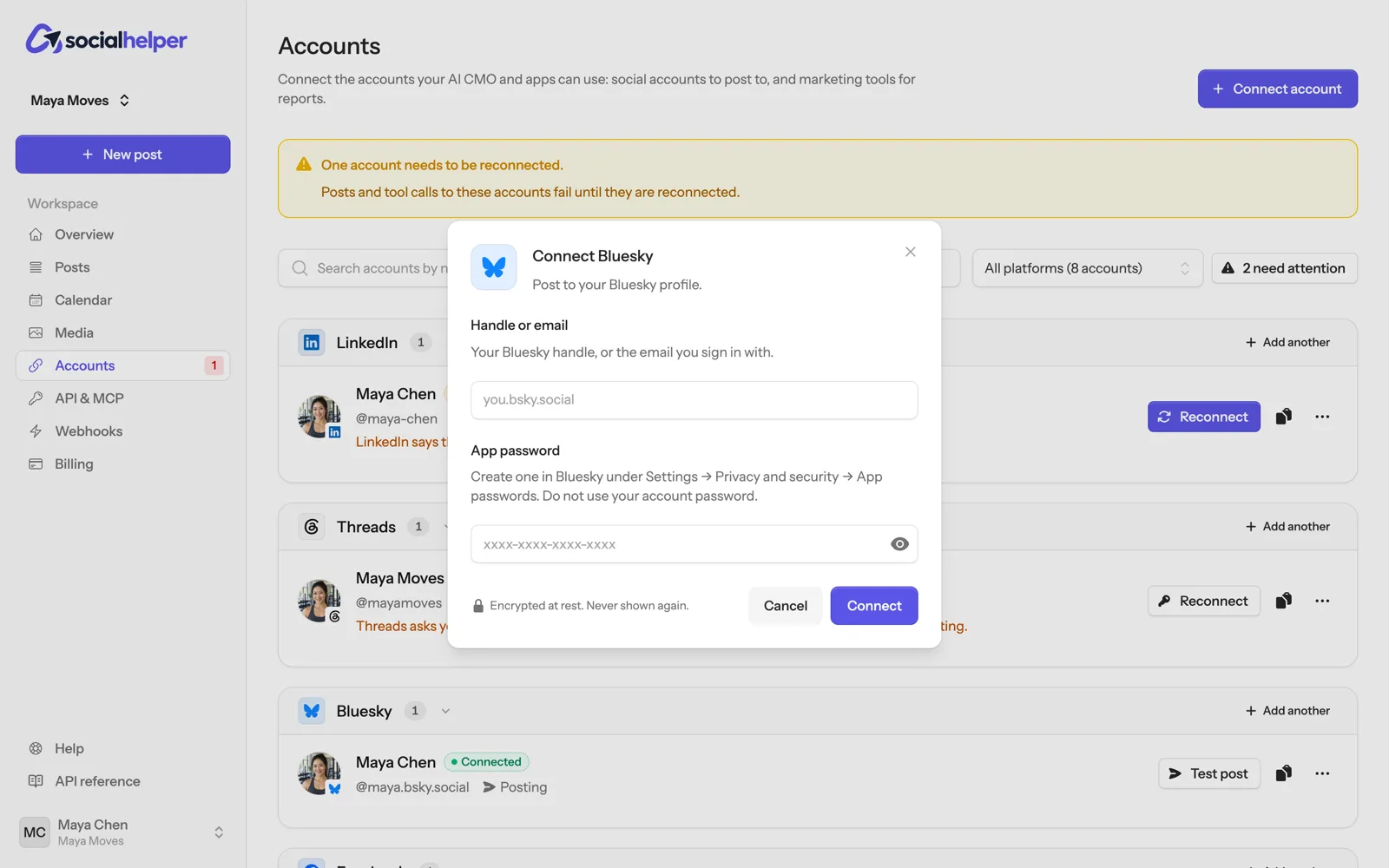The height and width of the screenshot is (868, 1389).
Task: Click the Bluesky section platform icon
Action: [x=312, y=711]
